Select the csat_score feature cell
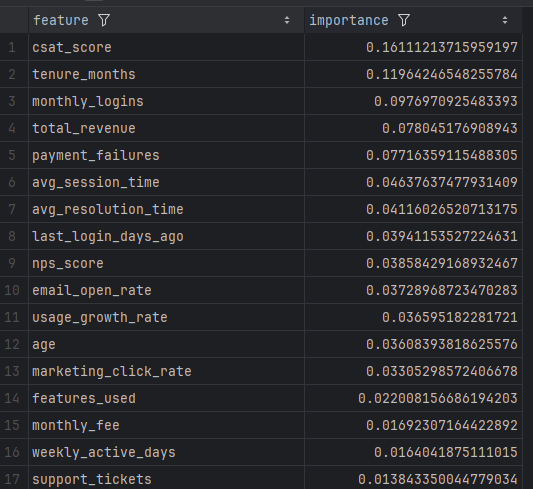Image resolution: width=533 pixels, height=489 pixels. pyautogui.click(x=167, y=47)
